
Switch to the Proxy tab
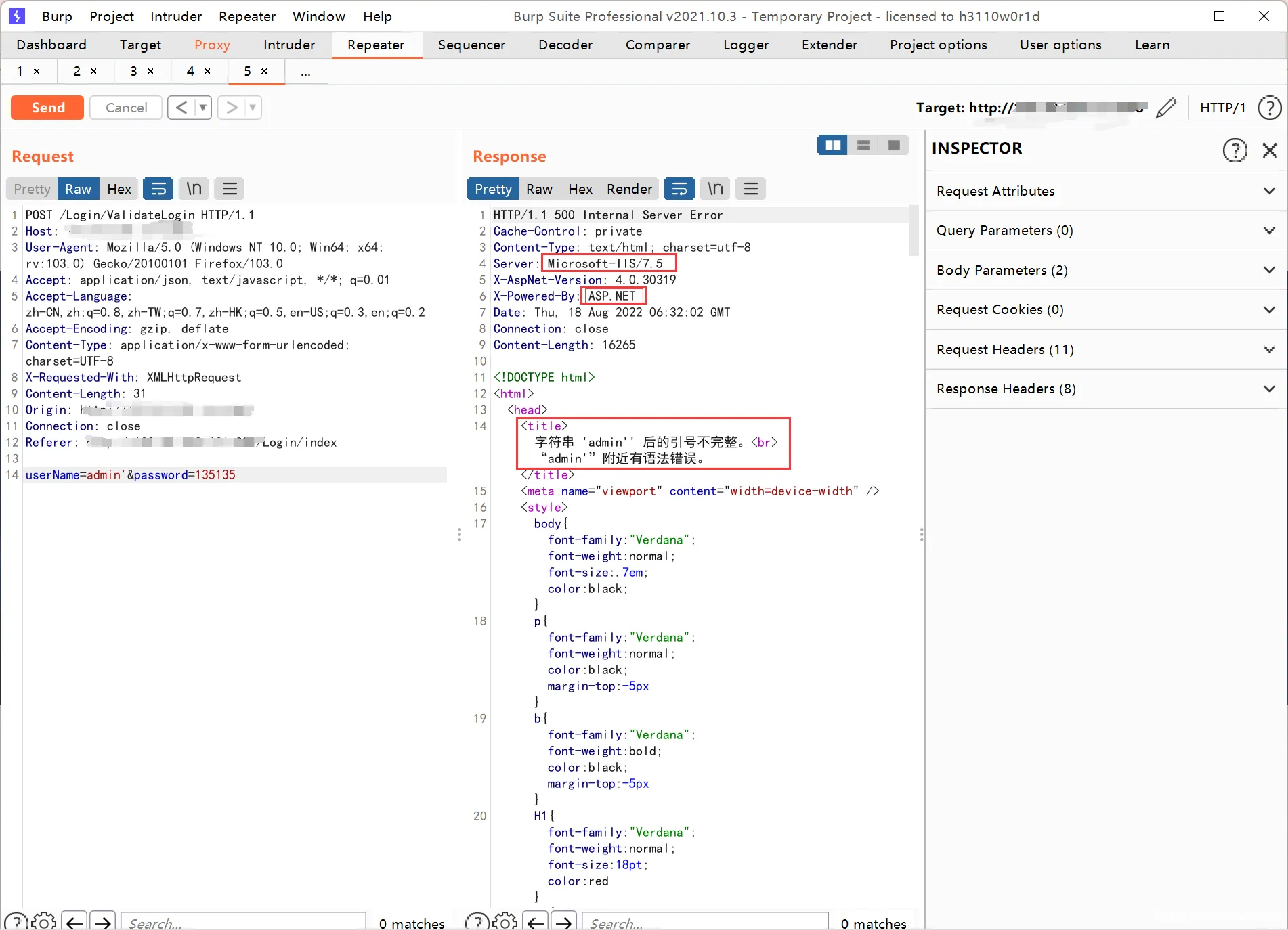coord(212,45)
